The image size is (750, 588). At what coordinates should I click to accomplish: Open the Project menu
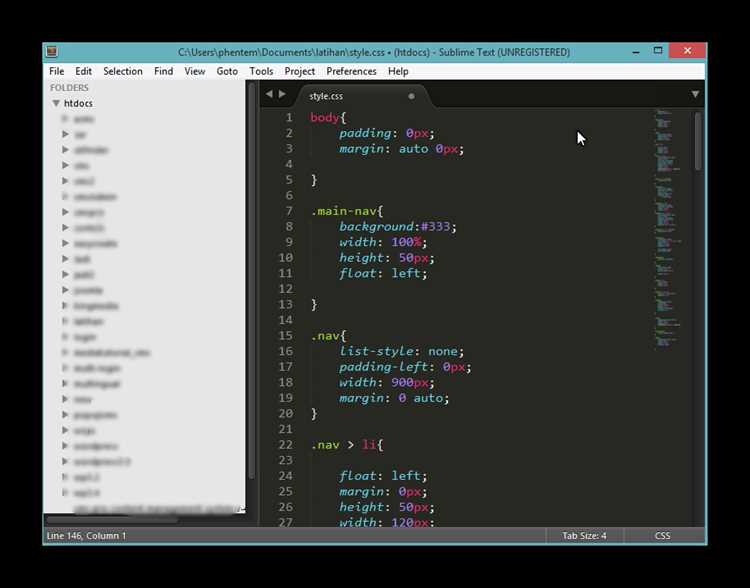(x=299, y=71)
